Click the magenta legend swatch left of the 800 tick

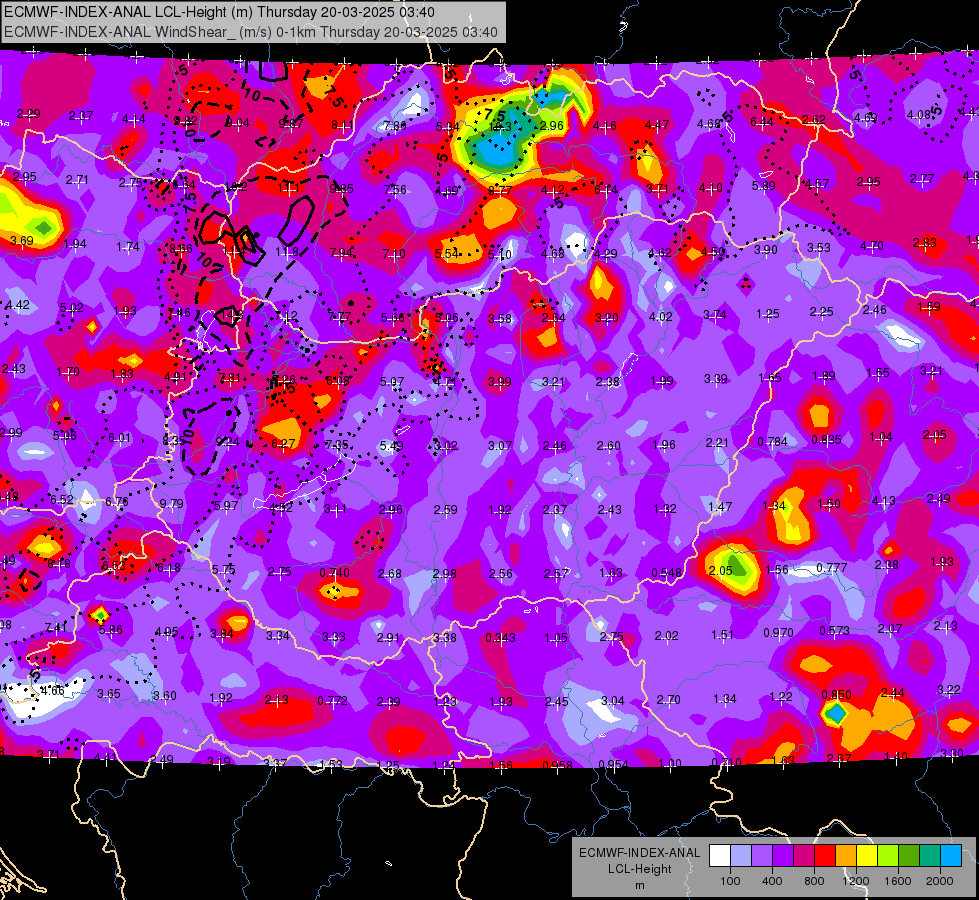[x=804, y=855]
